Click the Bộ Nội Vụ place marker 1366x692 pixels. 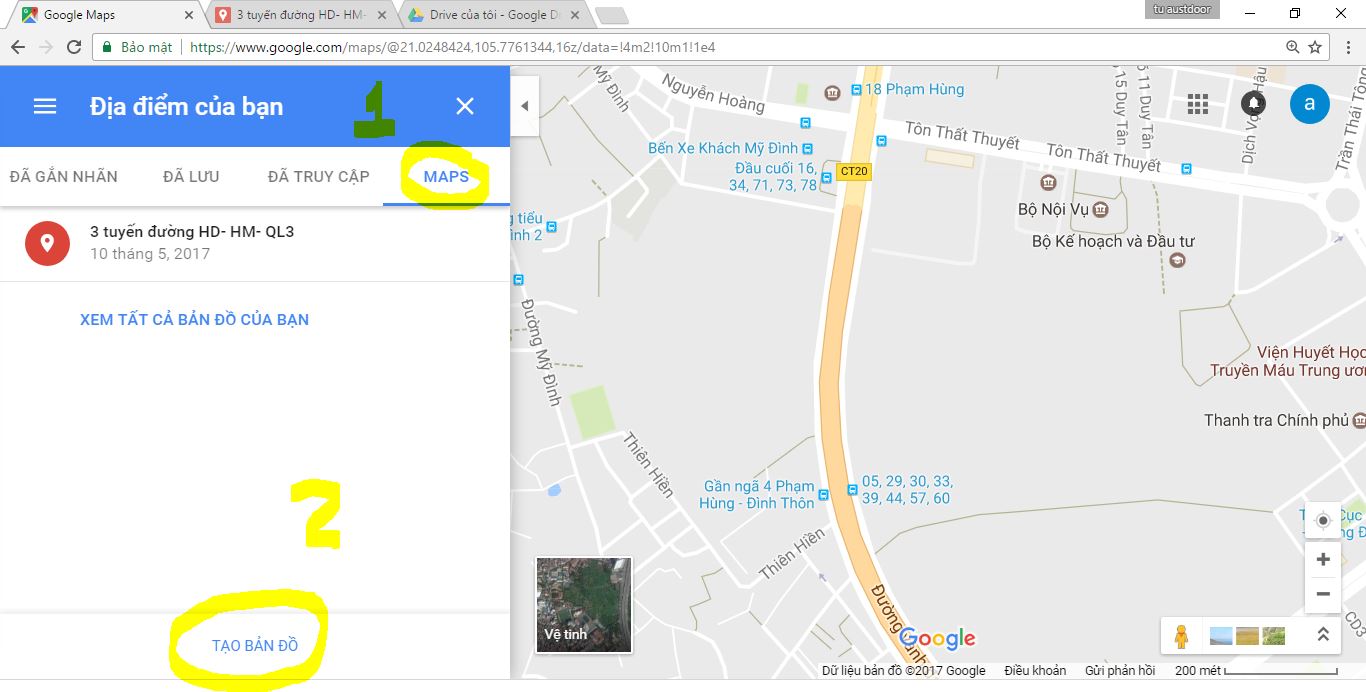pyautogui.click(x=1101, y=209)
